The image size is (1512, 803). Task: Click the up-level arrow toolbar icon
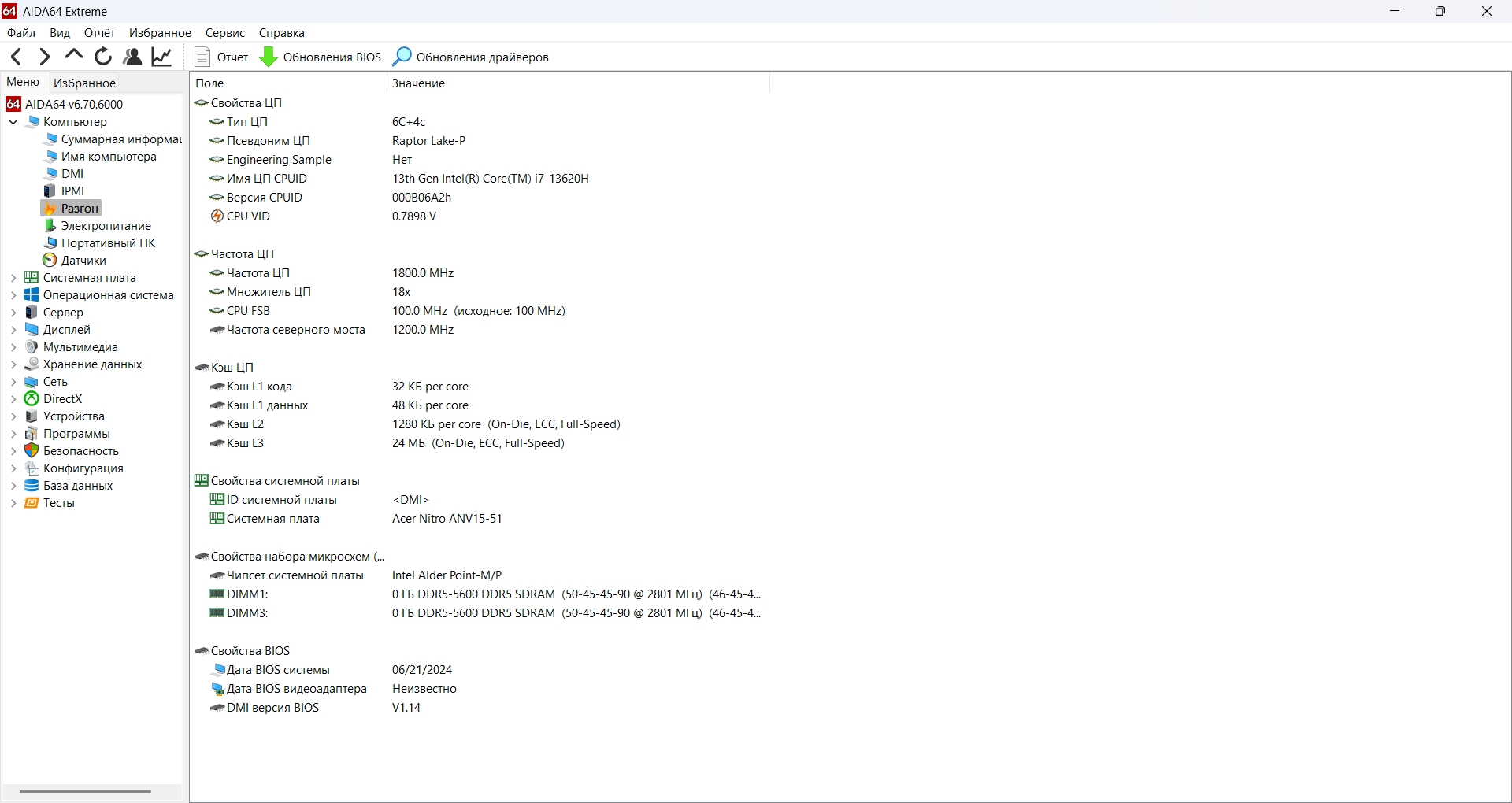74,55
